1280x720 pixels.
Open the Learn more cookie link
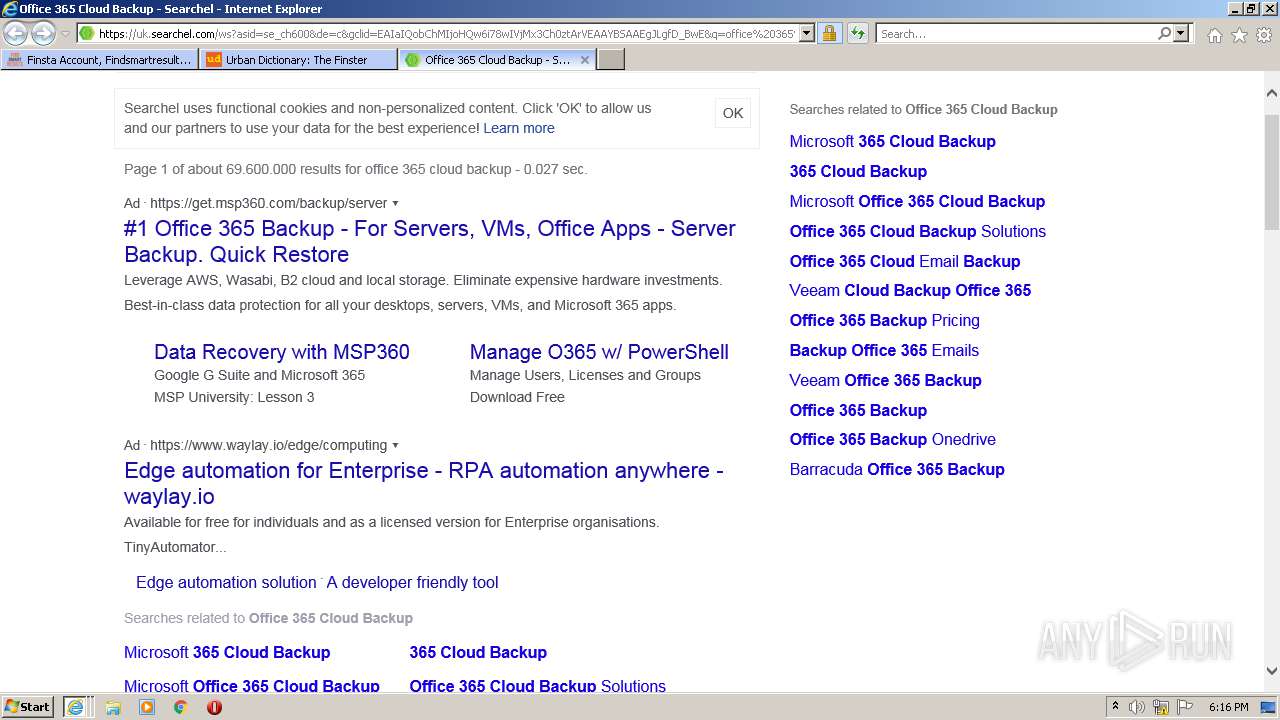click(519, 128)
